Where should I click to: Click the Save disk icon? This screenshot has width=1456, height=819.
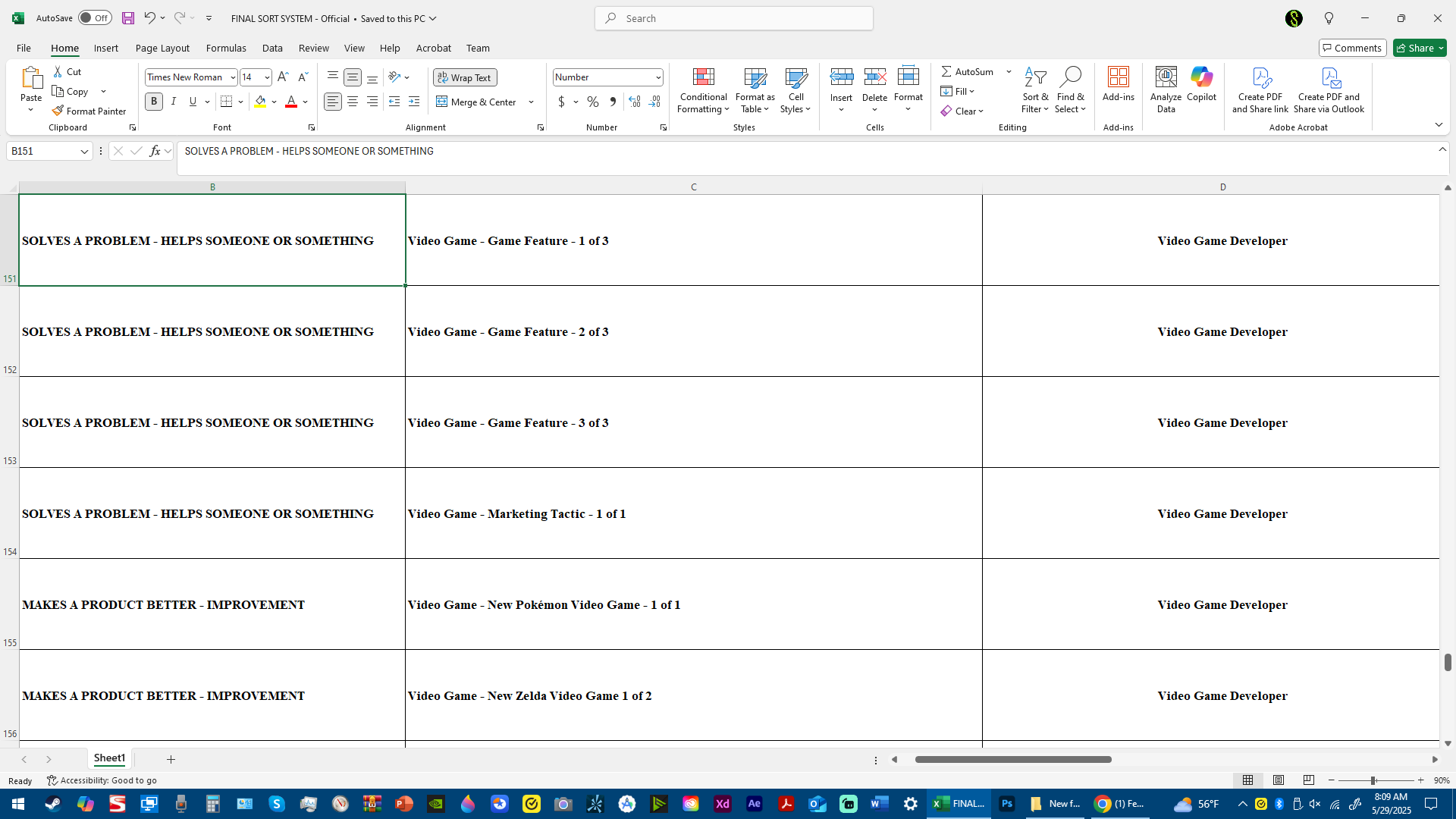(128, 18)
